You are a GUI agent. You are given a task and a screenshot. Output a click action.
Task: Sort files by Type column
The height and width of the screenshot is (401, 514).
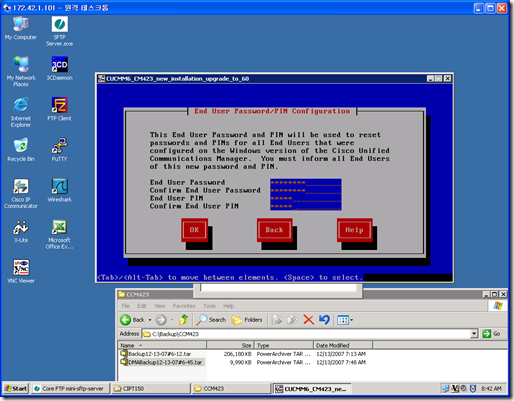pos(284,345)
